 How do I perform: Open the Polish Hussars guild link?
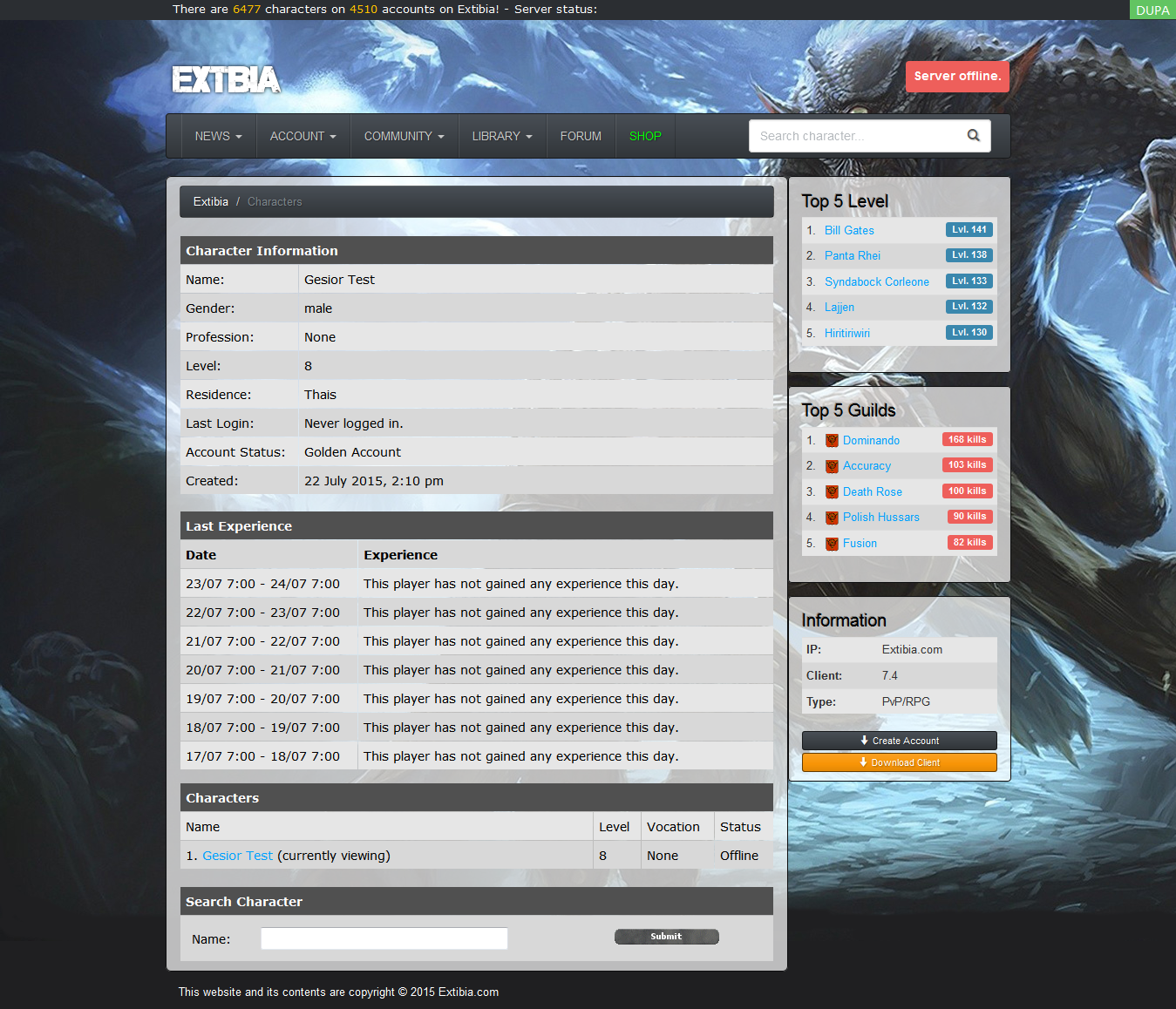(881, 517)
